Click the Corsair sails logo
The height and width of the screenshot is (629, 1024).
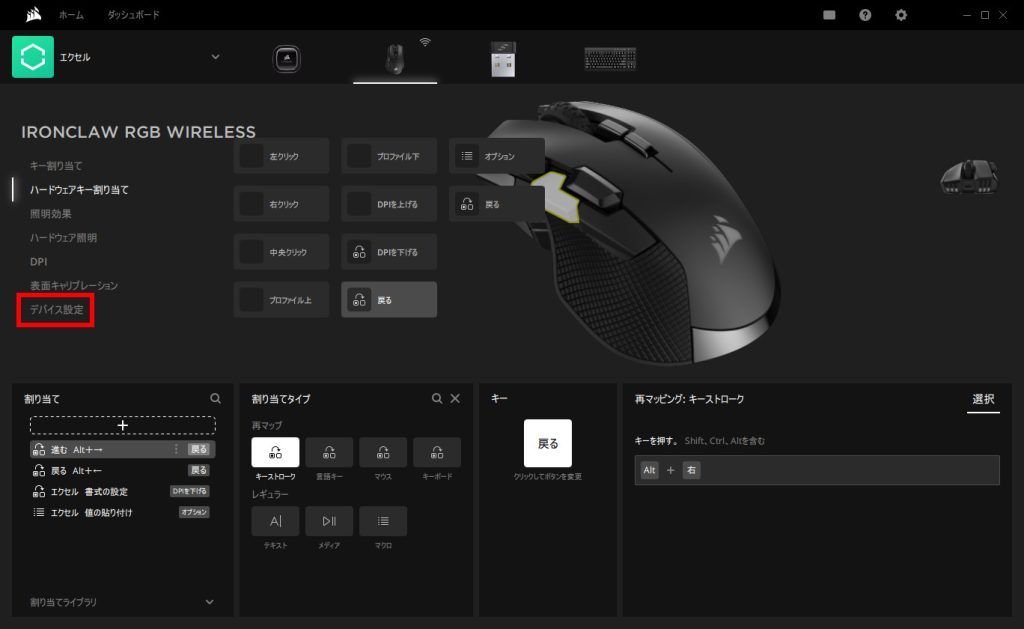click(x=33, y=14)
